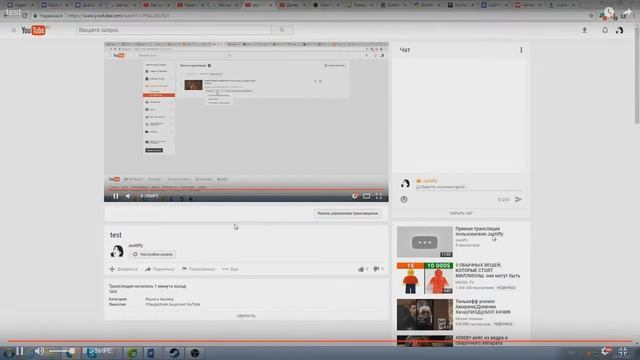Go to the YouTube logo home

click(34, 30)
